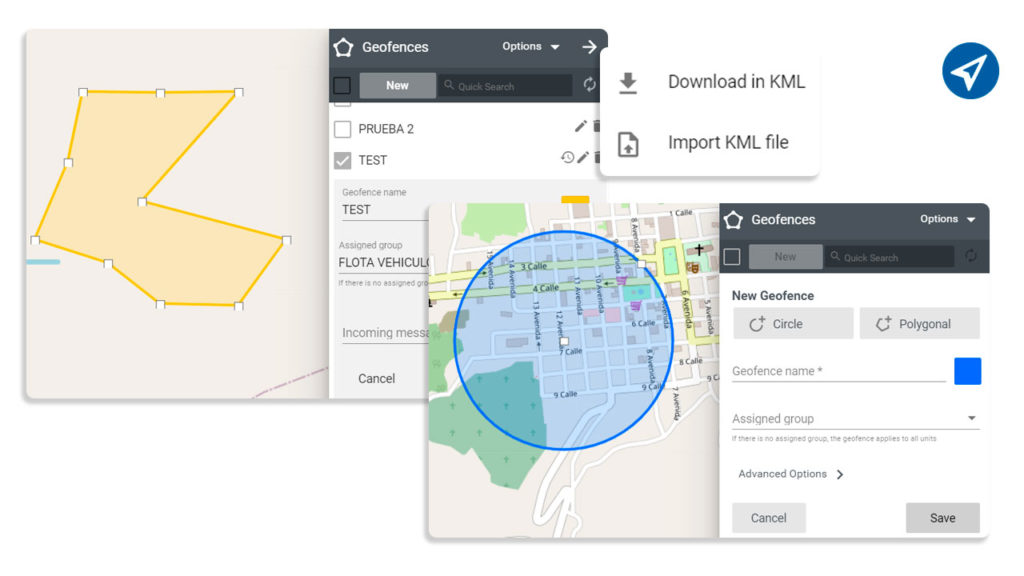Click the blue circle's radius edge handle
This screenshot has height=576, width=1024.
(642, 264)
